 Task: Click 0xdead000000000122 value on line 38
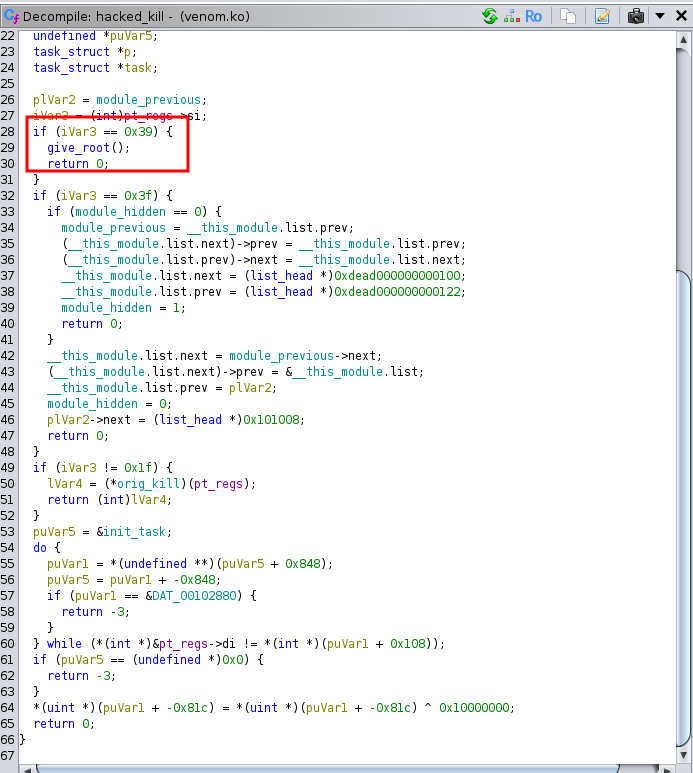coord(397,291)
